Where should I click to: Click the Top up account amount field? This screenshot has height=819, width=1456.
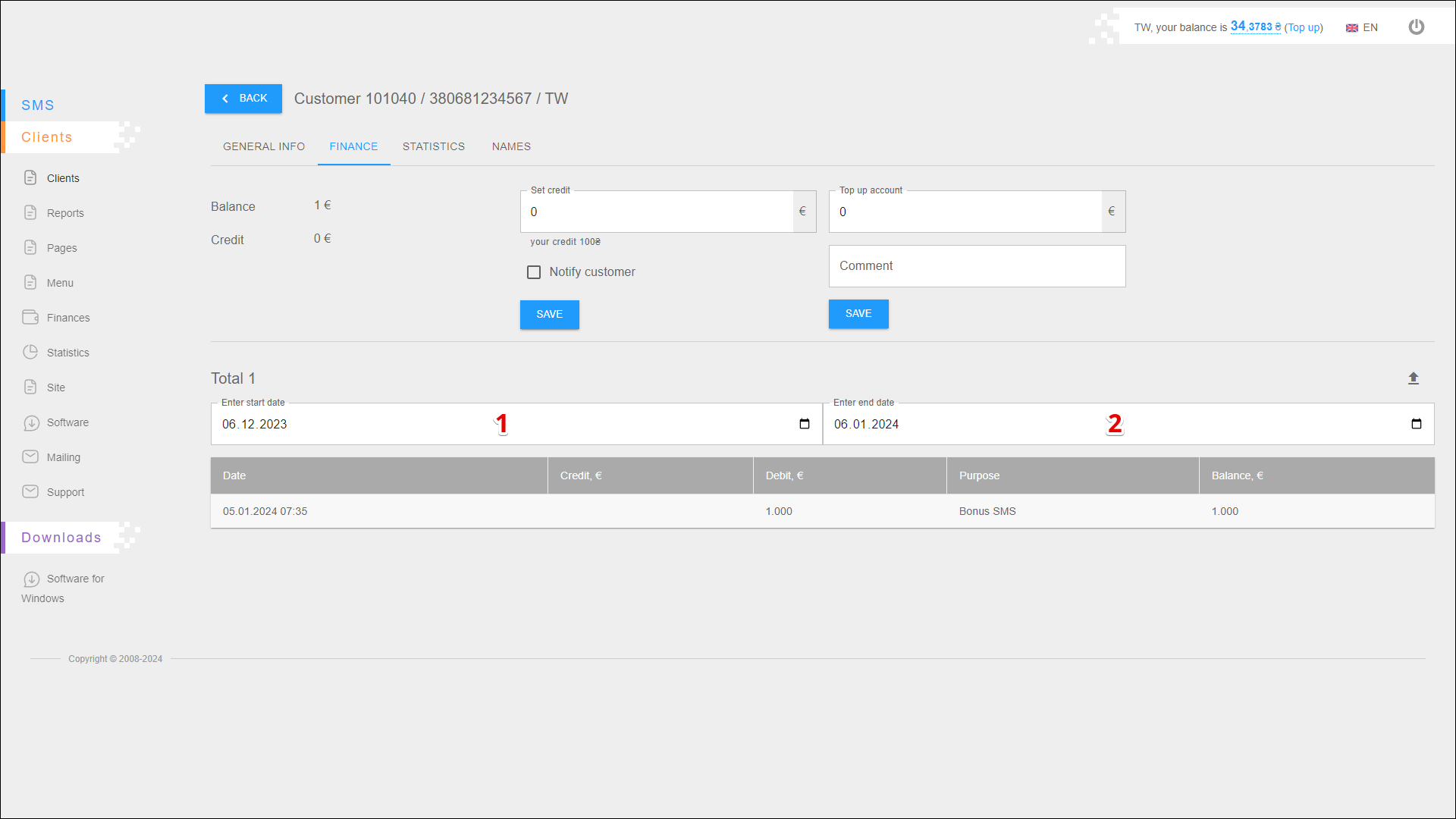[965, 212]
